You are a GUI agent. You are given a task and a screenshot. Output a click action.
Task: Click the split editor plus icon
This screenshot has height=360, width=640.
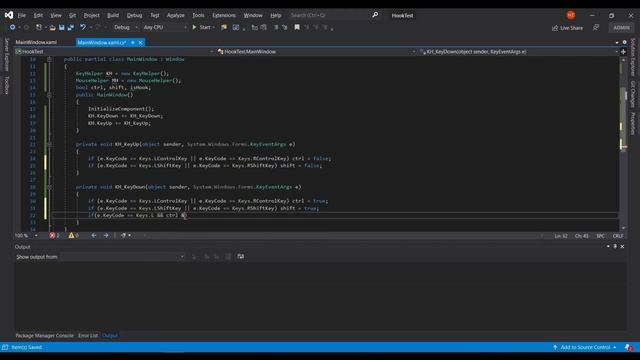pyautogui.click(x=623, y=52)
